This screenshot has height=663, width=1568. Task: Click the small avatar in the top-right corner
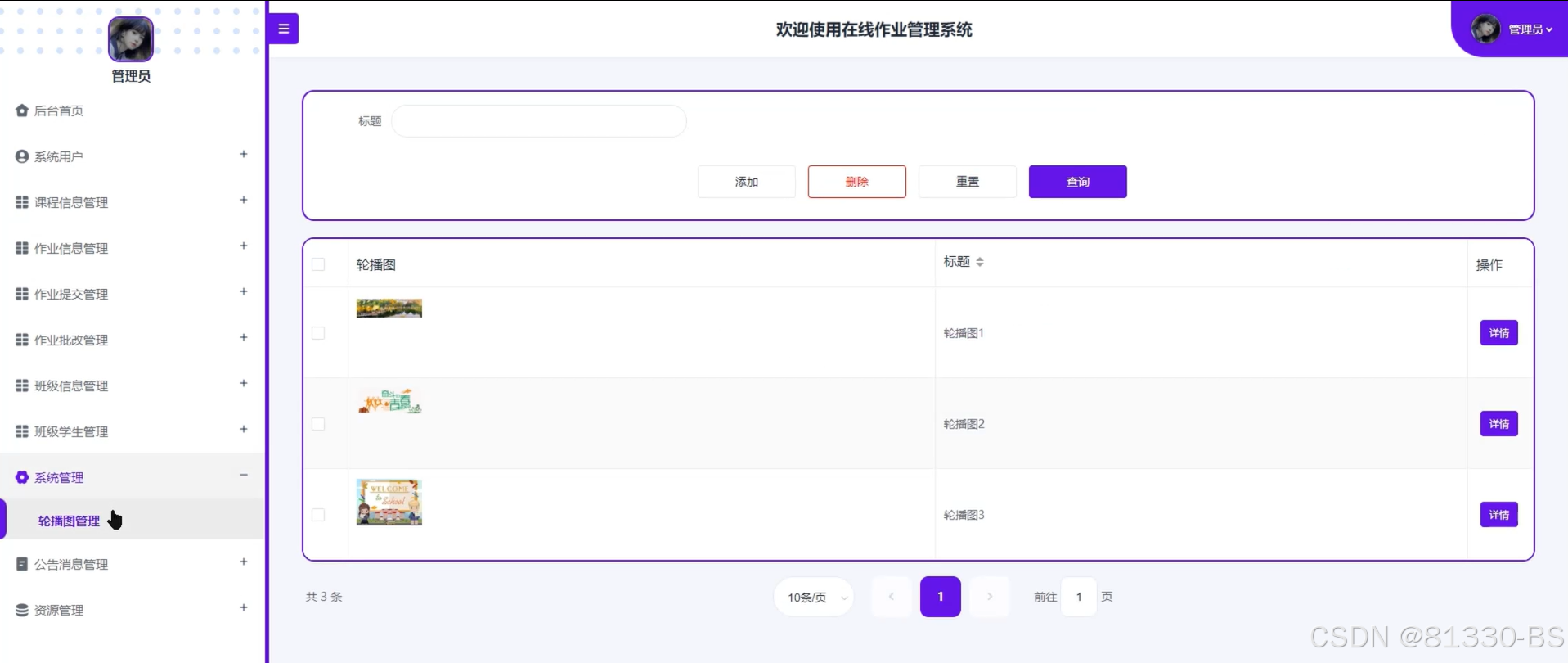[x=1485, y=29]
